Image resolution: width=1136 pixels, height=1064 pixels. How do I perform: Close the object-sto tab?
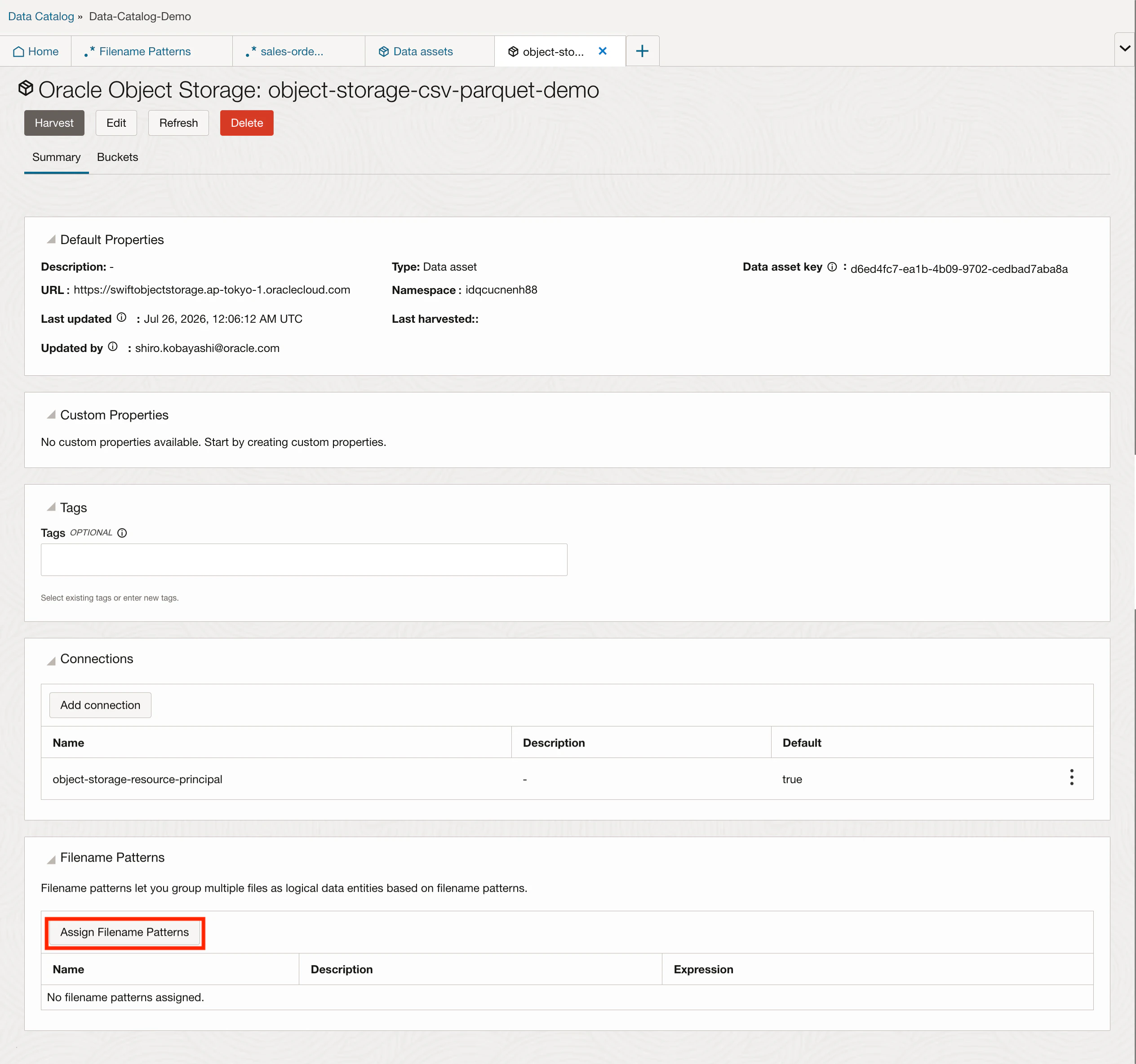pyautogui.click(x=602, y=51)
